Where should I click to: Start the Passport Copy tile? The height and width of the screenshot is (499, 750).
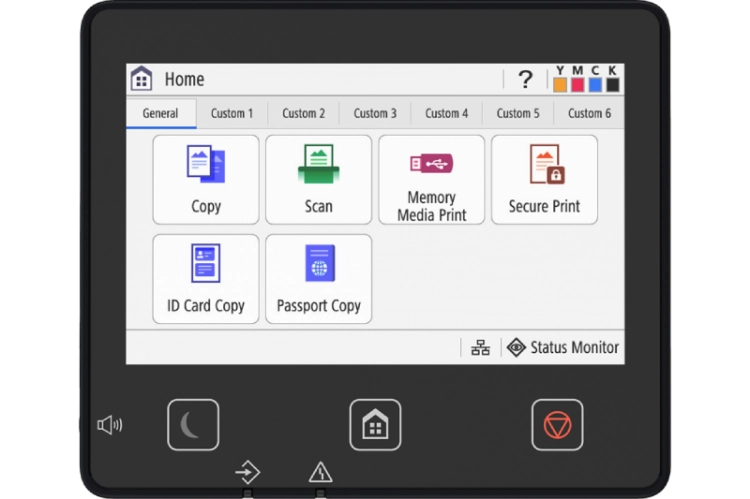pyautogui.click(x=319, y=279)
